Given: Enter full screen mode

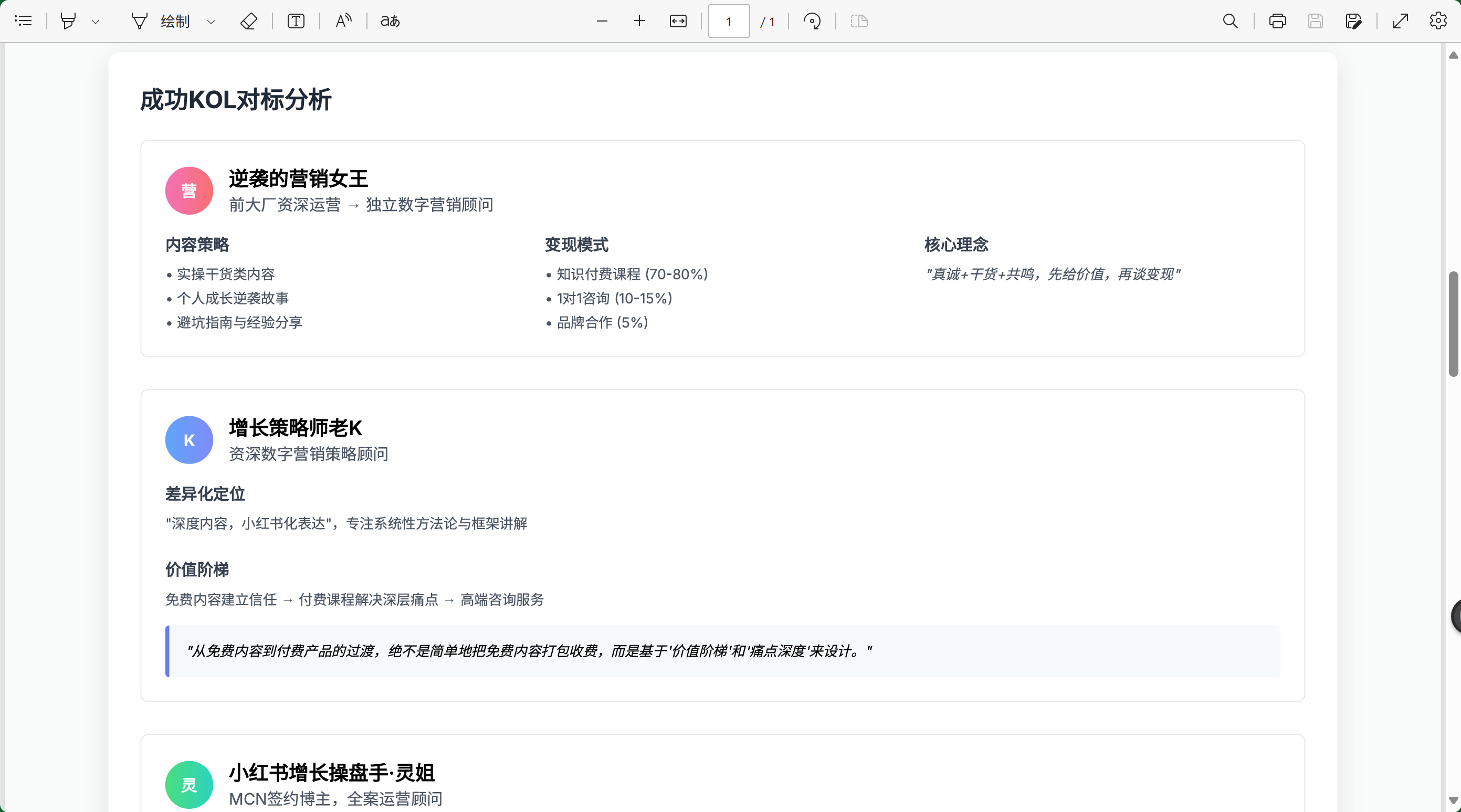Looking at the screenshot, I should 1400,21.
